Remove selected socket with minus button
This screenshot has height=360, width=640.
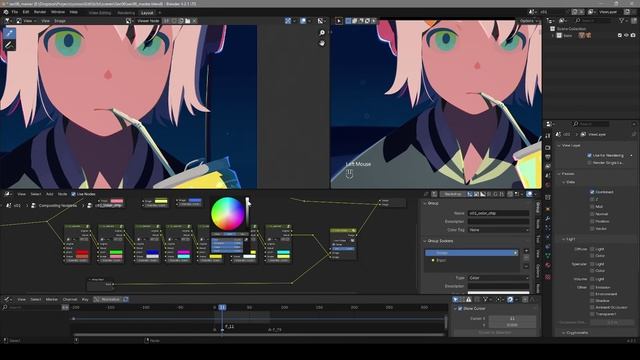point(526,266)
